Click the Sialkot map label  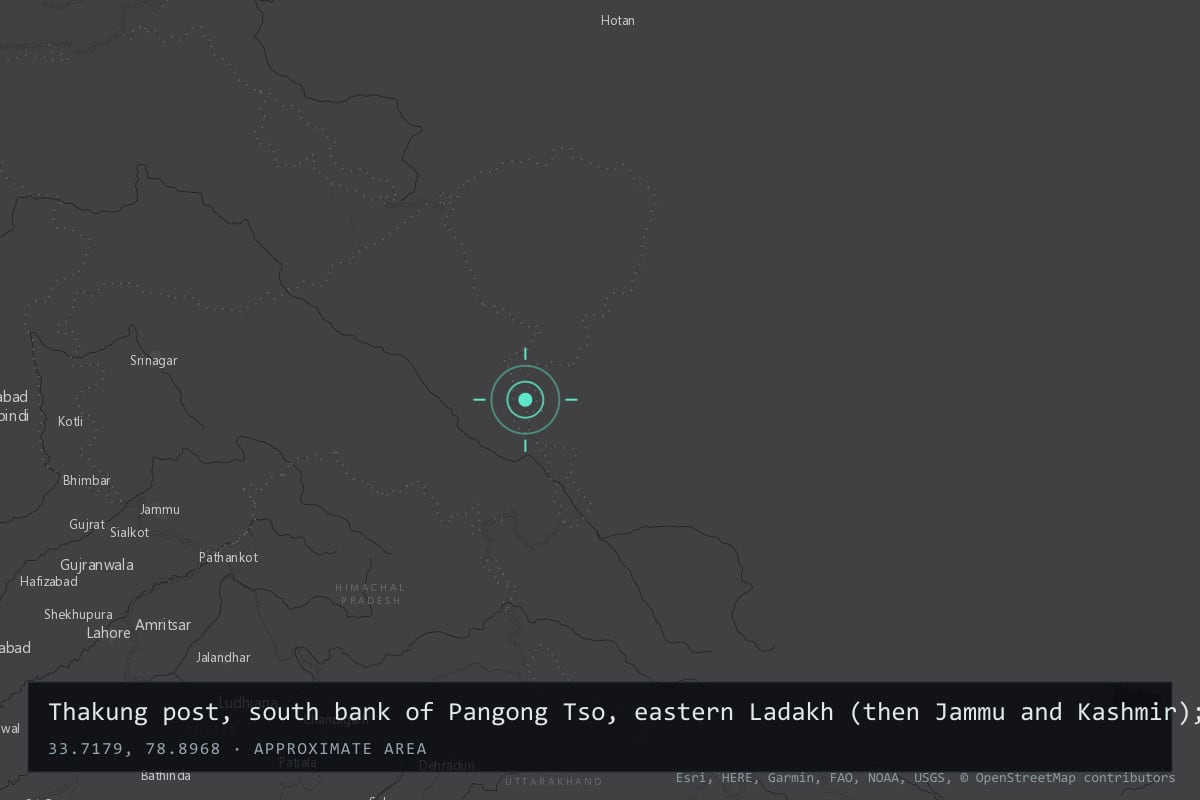point(129,532)
